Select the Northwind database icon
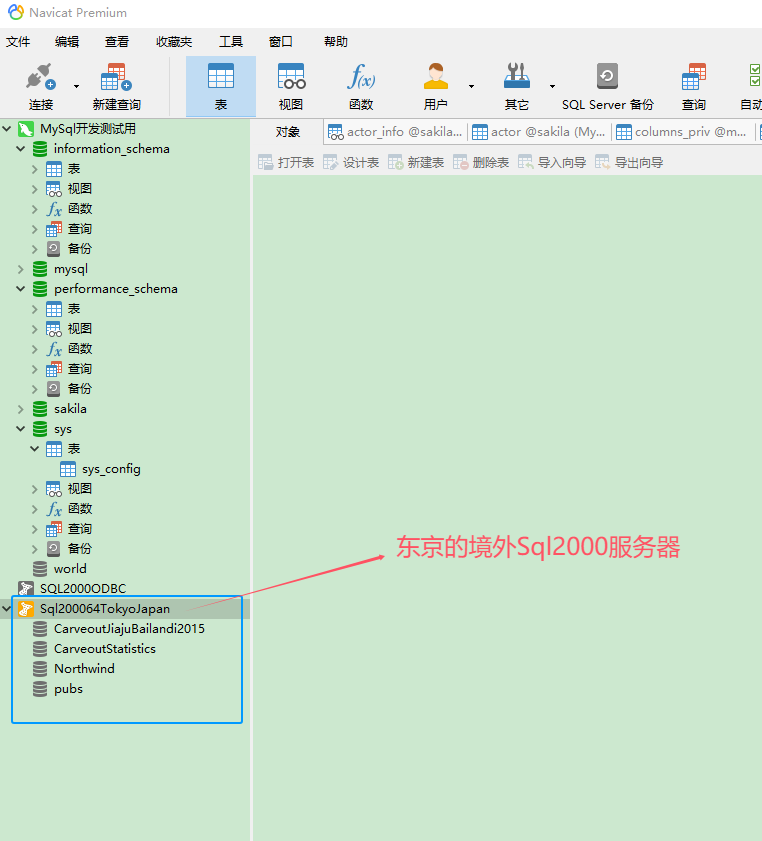This screenshot has width=762, height=841. pyautogui.click(x=40, y=669)
